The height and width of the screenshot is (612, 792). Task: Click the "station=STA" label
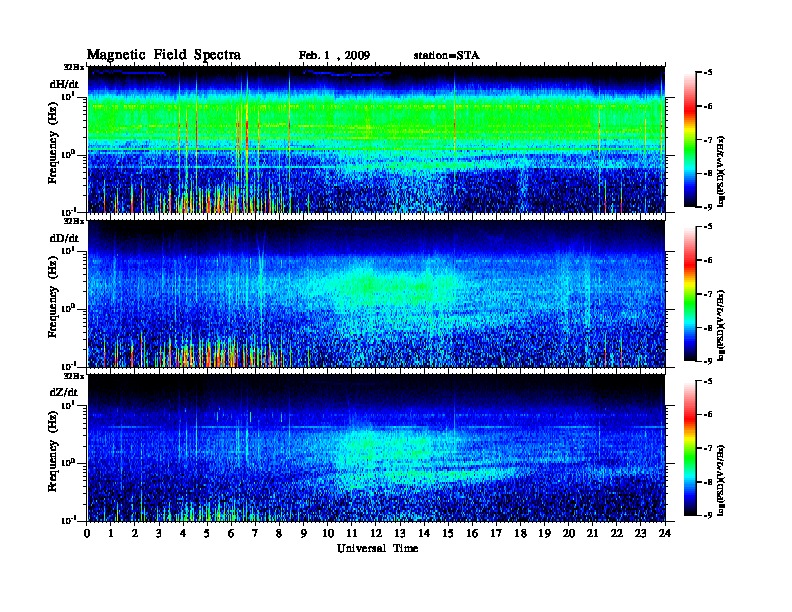point(446,56)
